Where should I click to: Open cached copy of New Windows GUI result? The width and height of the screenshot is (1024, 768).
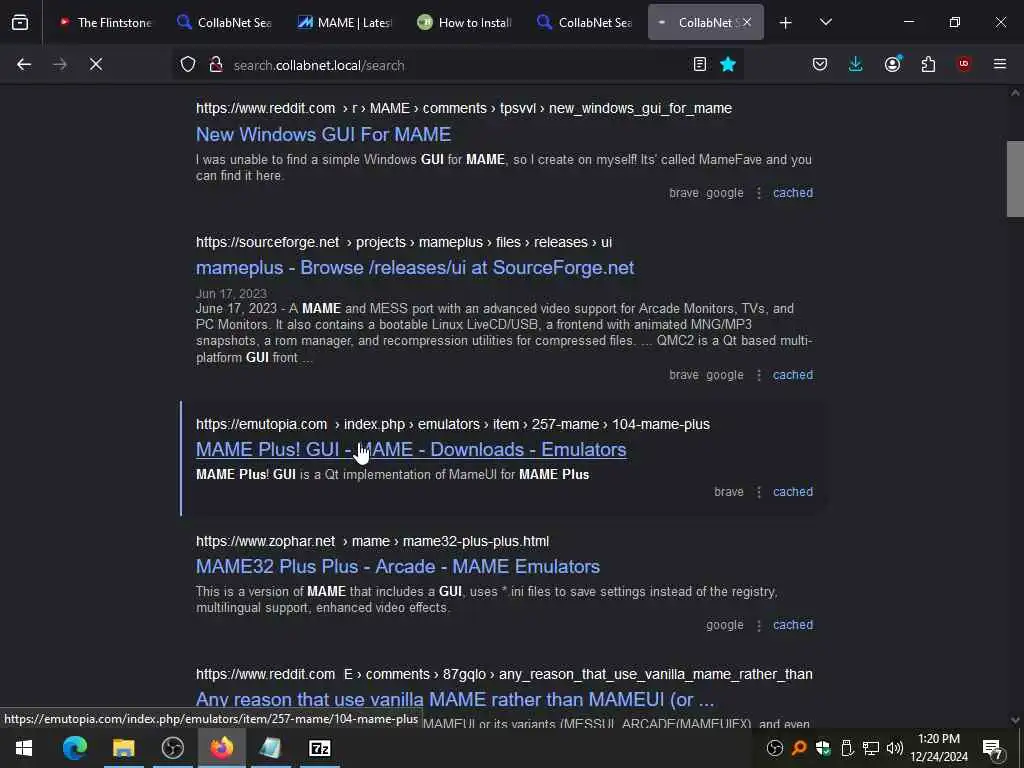[793, 193]
